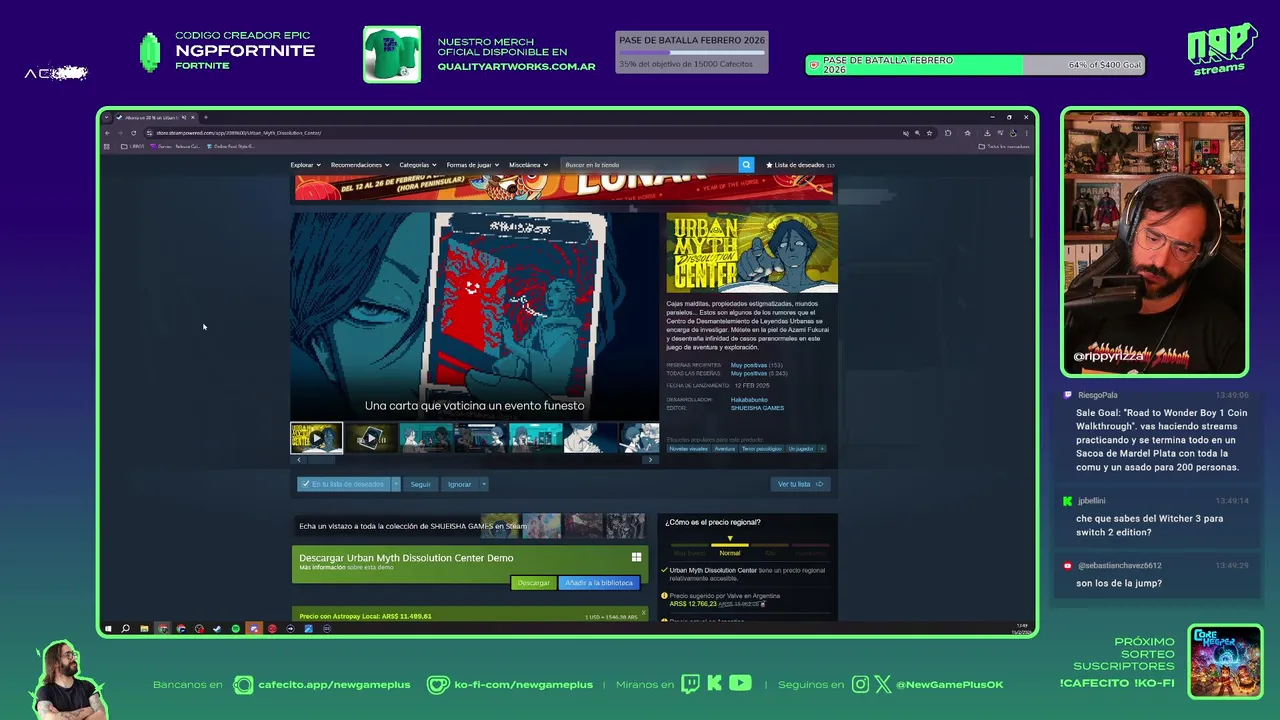1280x720 pixels.
Task: Click the Novelas visuales tag
Action: [688, 449]
